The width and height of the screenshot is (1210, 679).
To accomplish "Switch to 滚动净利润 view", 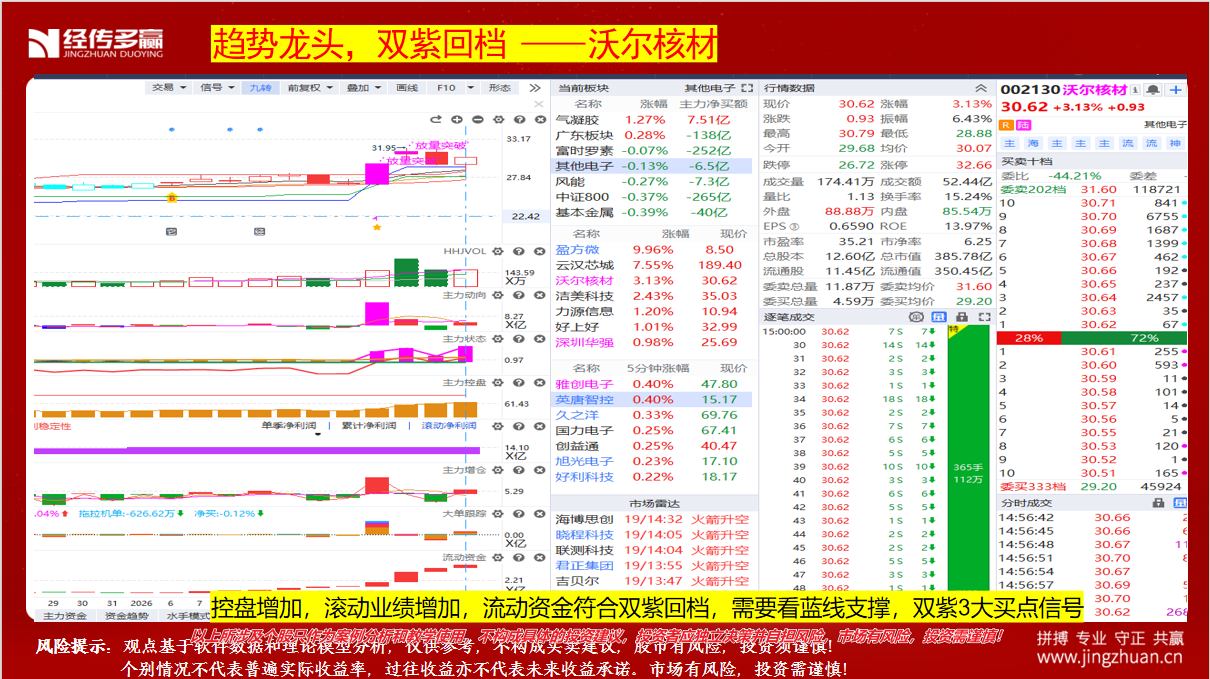I will (448, 426).
